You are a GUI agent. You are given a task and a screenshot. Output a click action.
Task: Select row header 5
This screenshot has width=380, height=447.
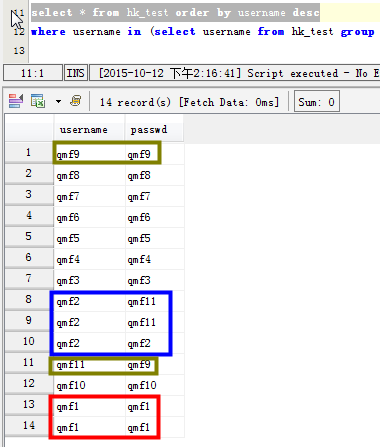(x=29, y=237)
